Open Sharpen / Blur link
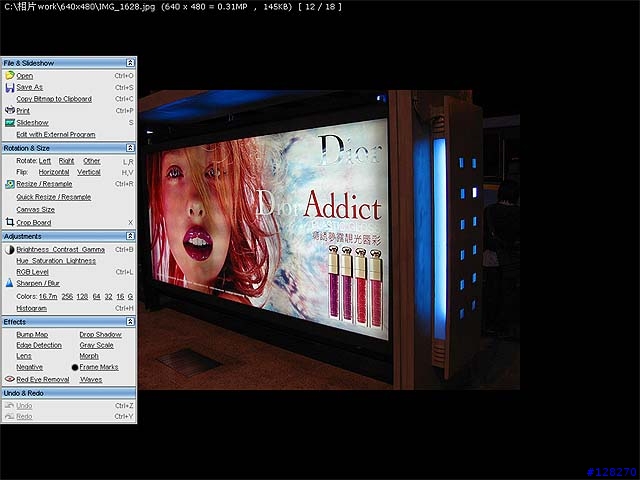This screenshot has width=640, height=480. pos(38,283)
